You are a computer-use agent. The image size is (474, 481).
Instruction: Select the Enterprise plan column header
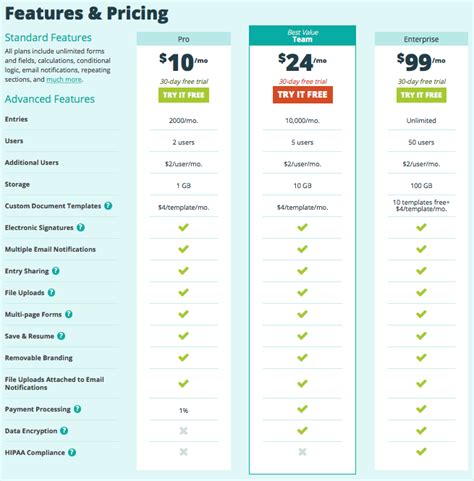pos(421,39)
